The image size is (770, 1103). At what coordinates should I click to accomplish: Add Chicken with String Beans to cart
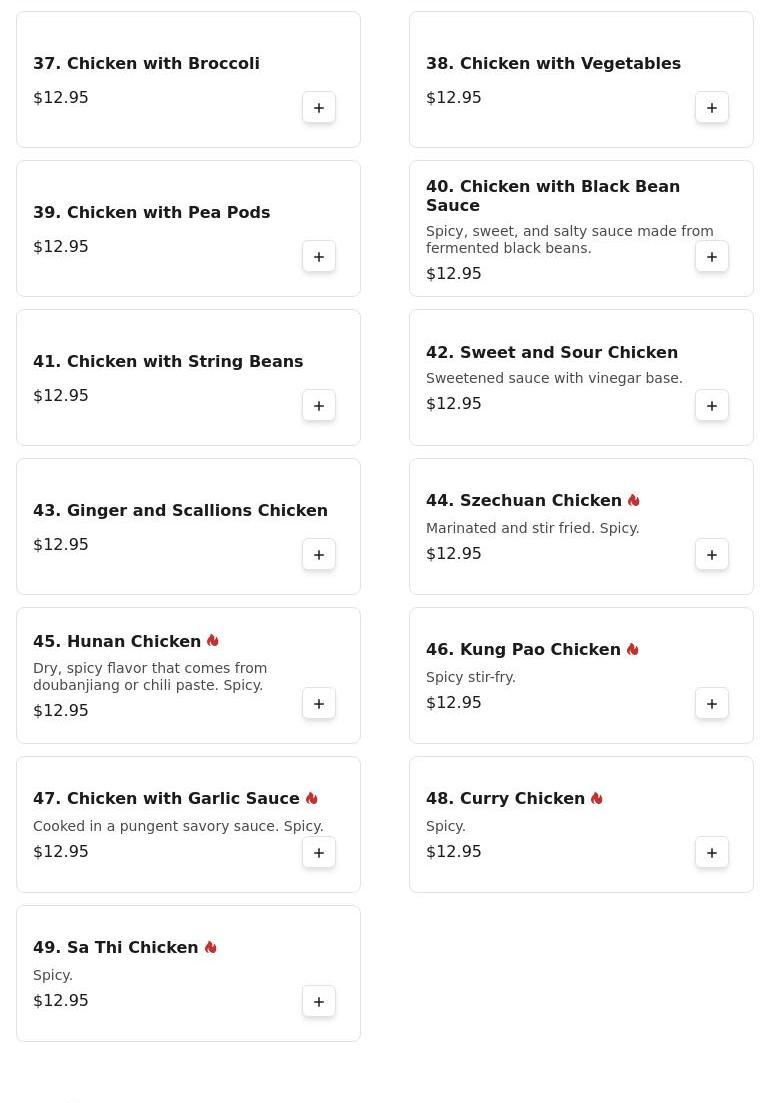pyautogui.click(x=319, y=406)
